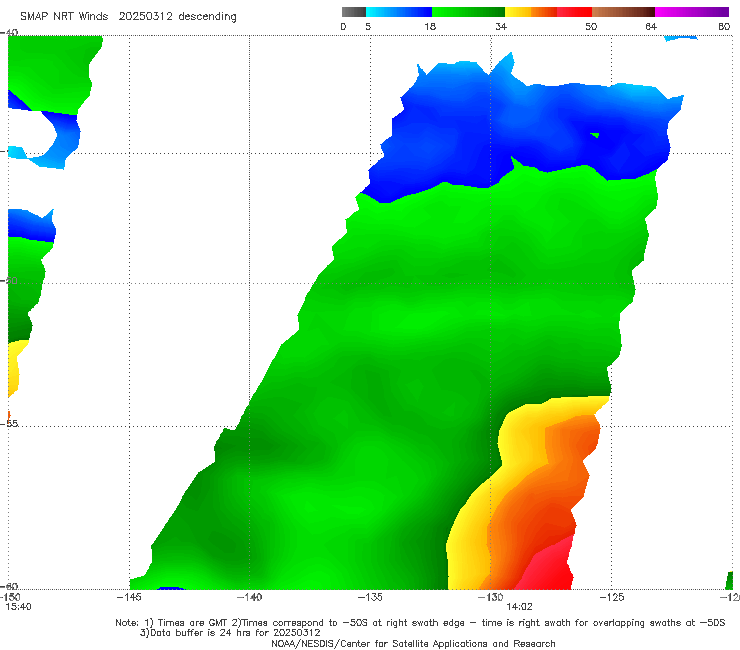Click the '64' color scale label

coord(651,26)
